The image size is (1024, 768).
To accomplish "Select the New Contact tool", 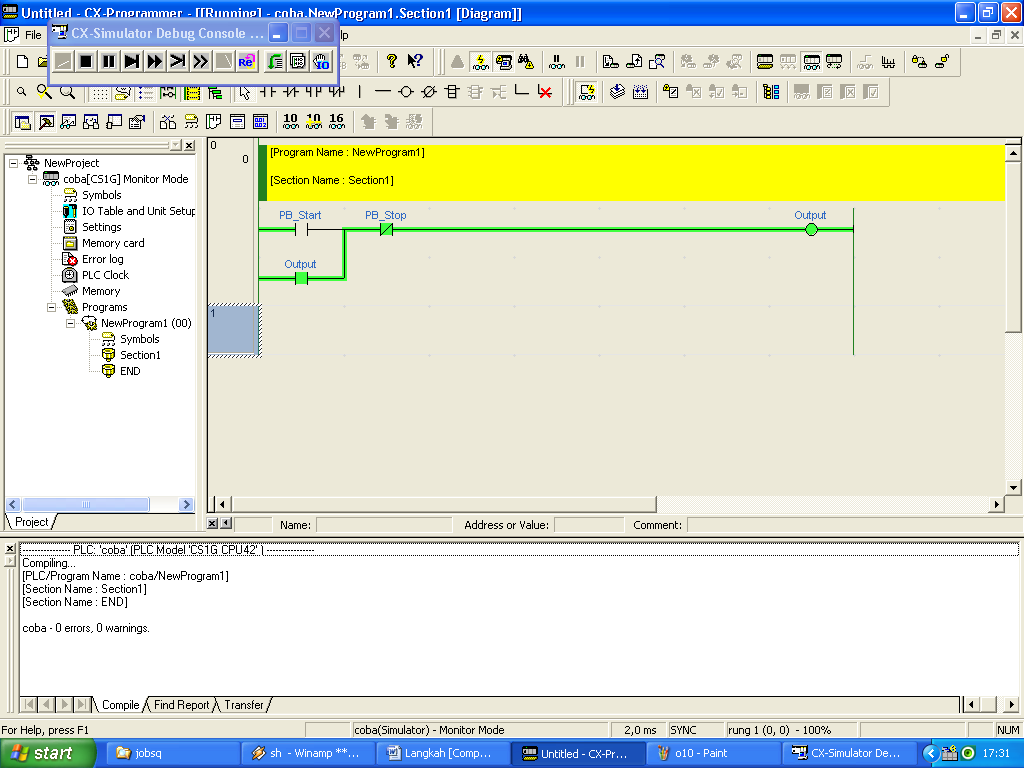I will pyautogui.click(x=269, y=92).
